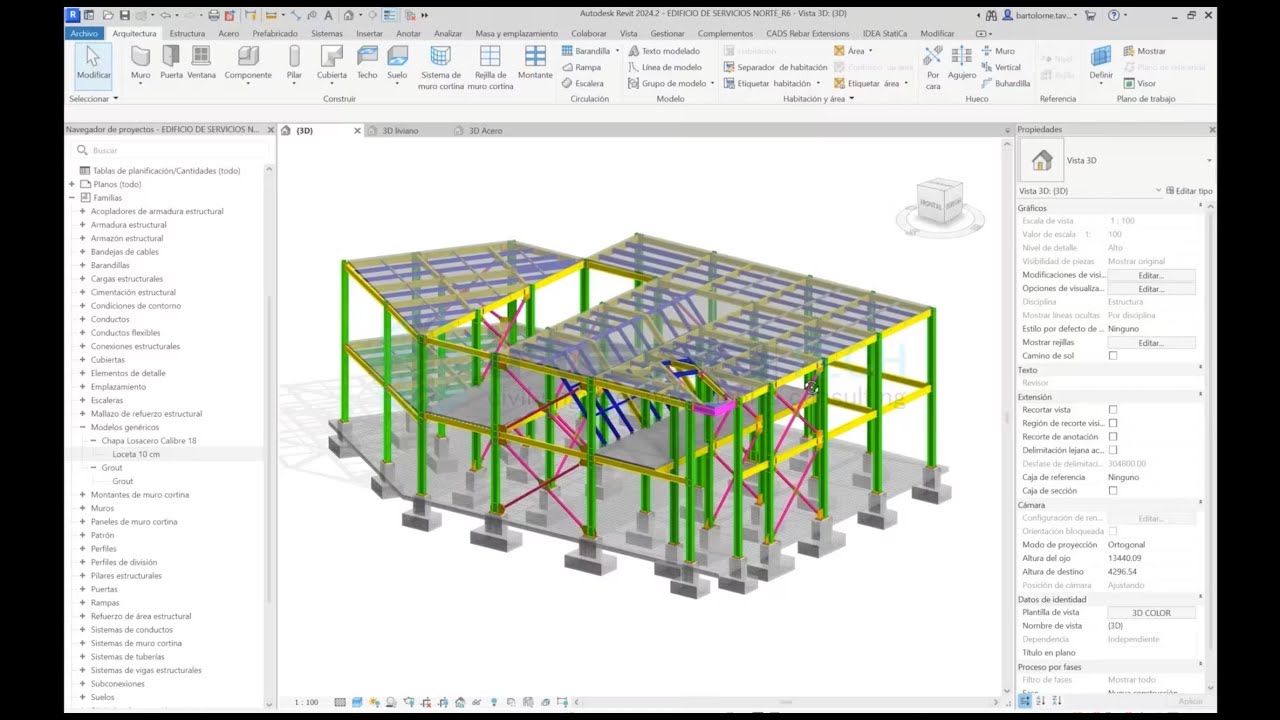
Task: Choose the Por cara opening tool
Action: coord(933,66)
